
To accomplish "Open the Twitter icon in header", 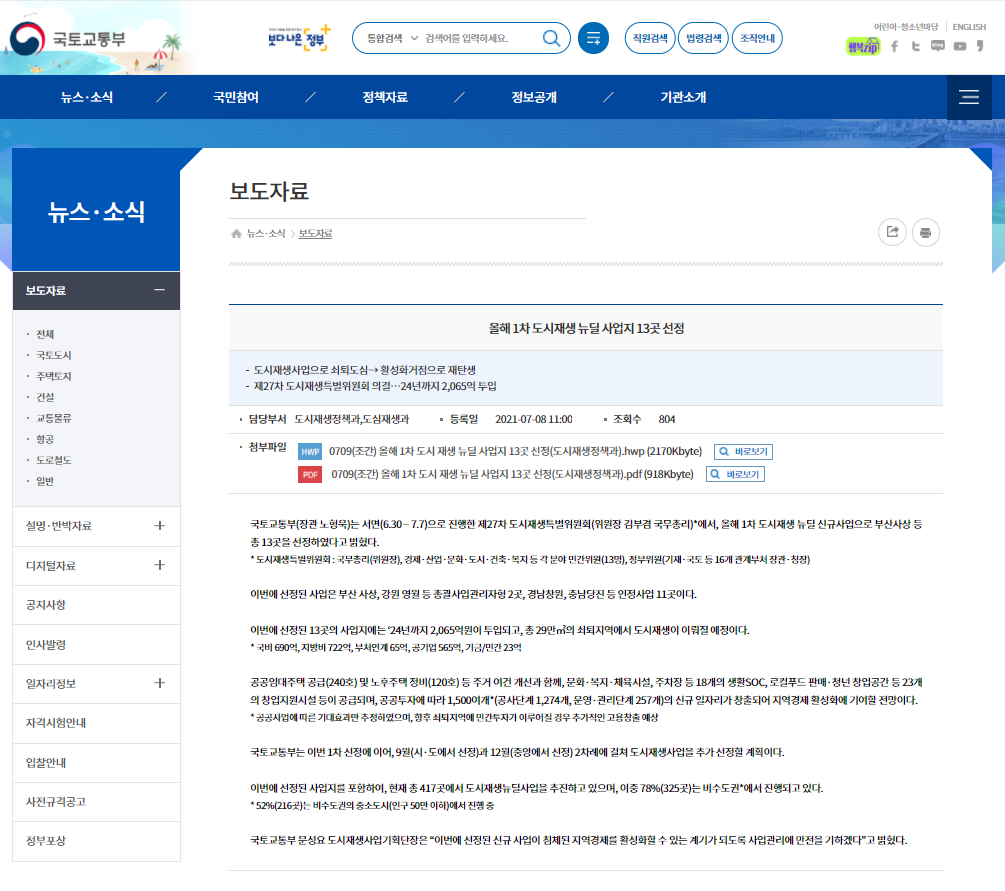I will (916, 46).
